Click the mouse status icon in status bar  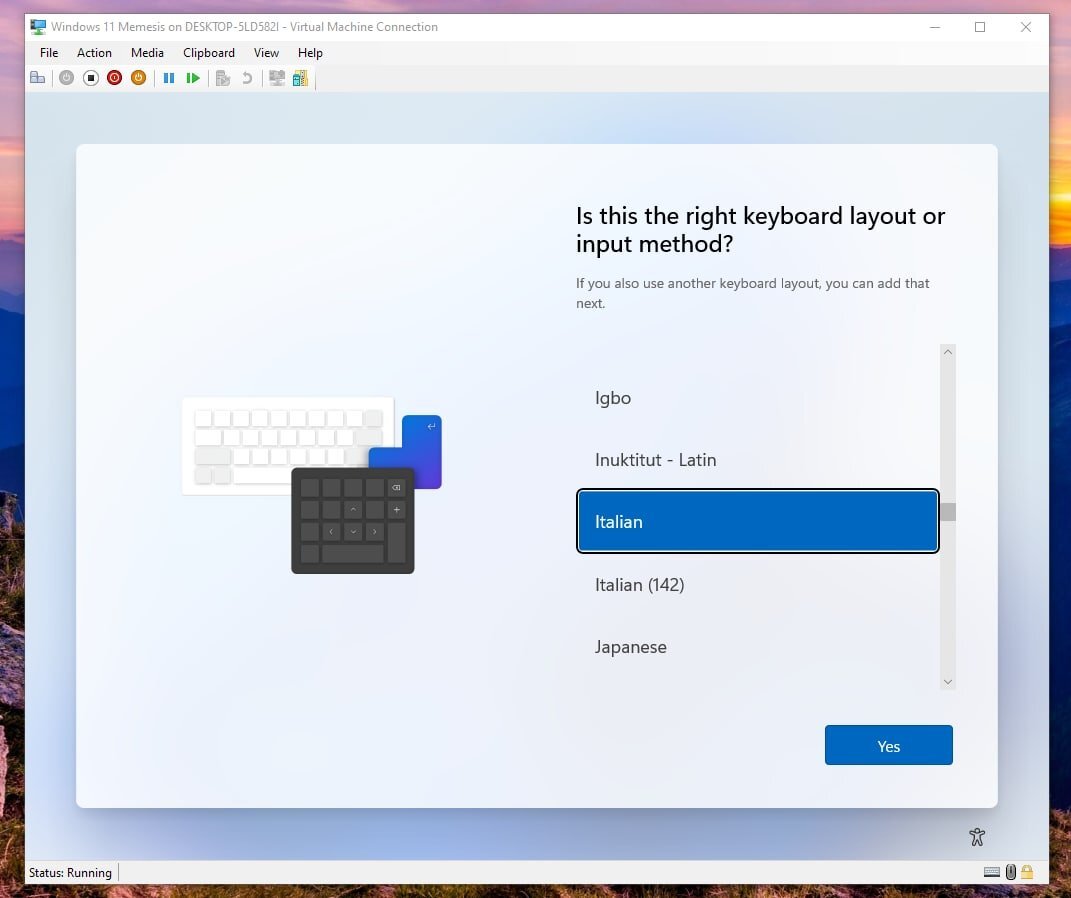click(1011, 872)
